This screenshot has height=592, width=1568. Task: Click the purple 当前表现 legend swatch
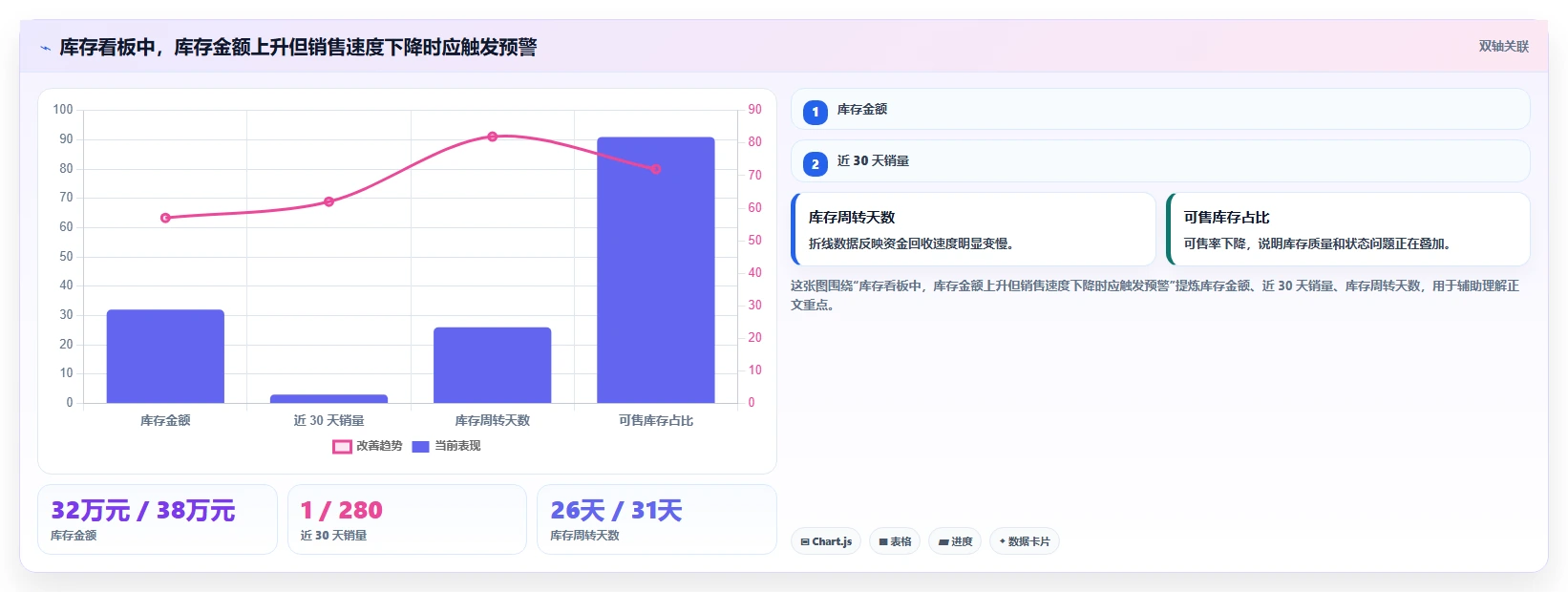(x=420, y=447)
